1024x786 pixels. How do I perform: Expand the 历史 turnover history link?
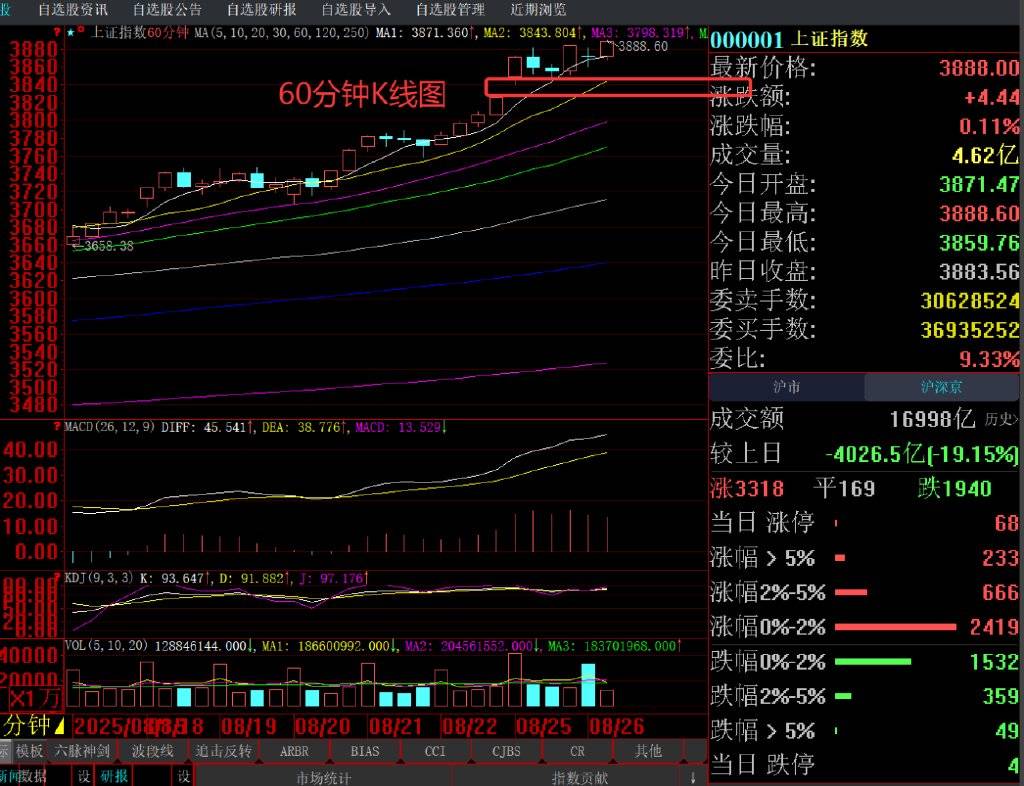coord(1001,419)
